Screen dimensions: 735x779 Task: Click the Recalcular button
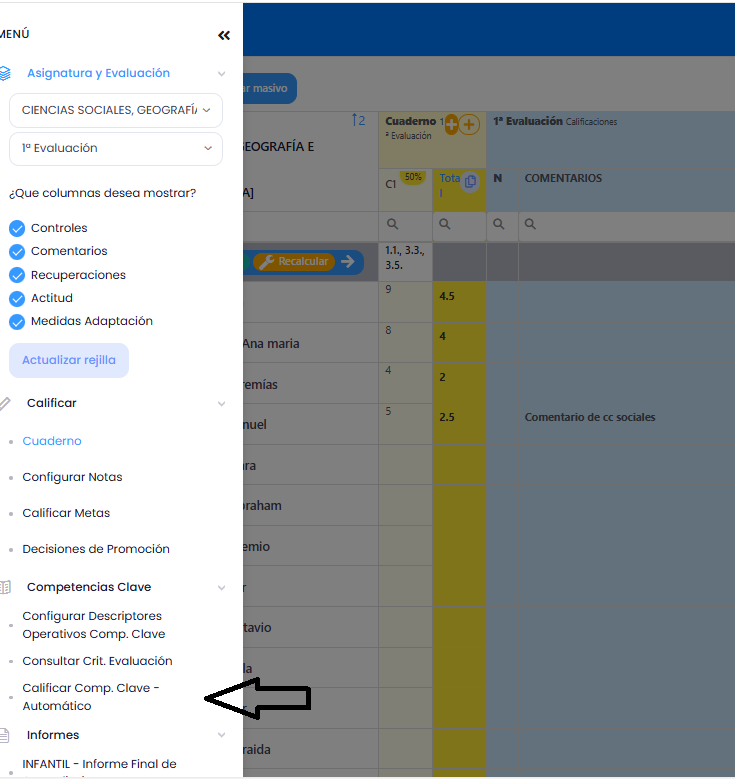point(295,261)
